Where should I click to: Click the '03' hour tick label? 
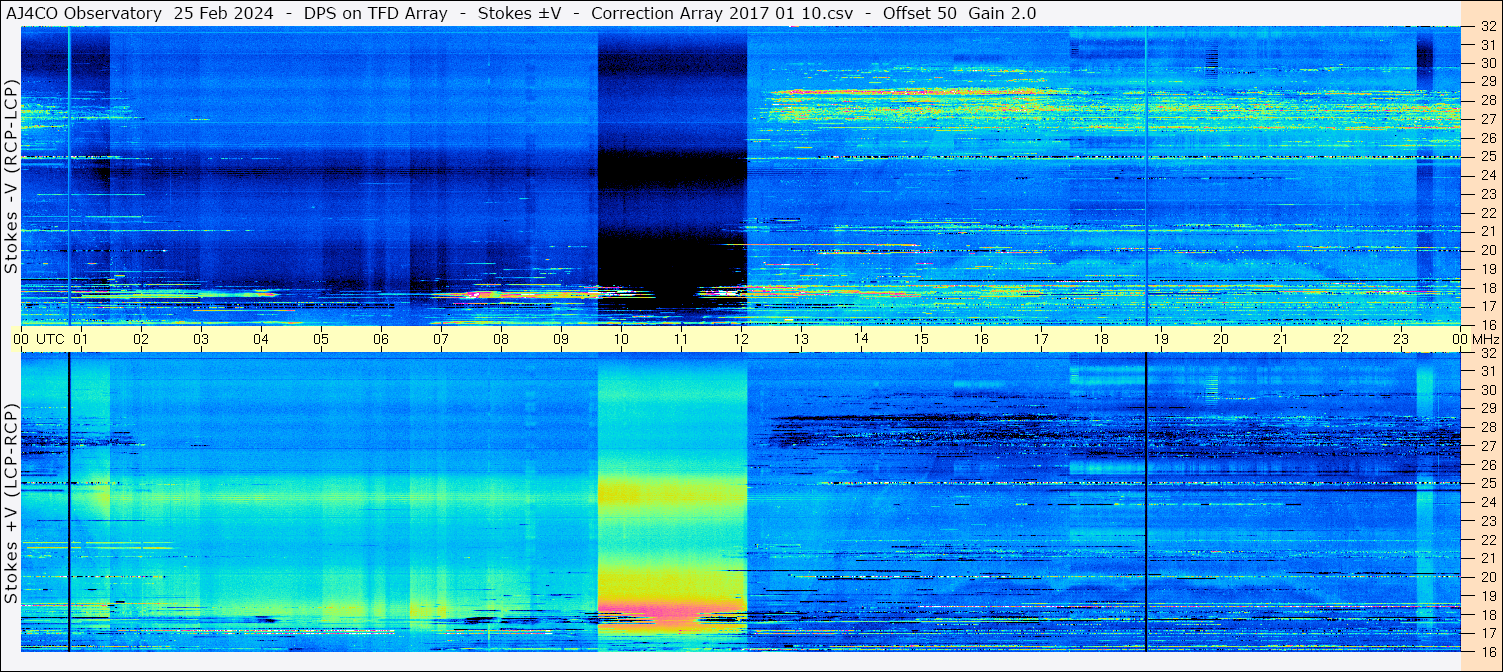[x=201, y=339]
